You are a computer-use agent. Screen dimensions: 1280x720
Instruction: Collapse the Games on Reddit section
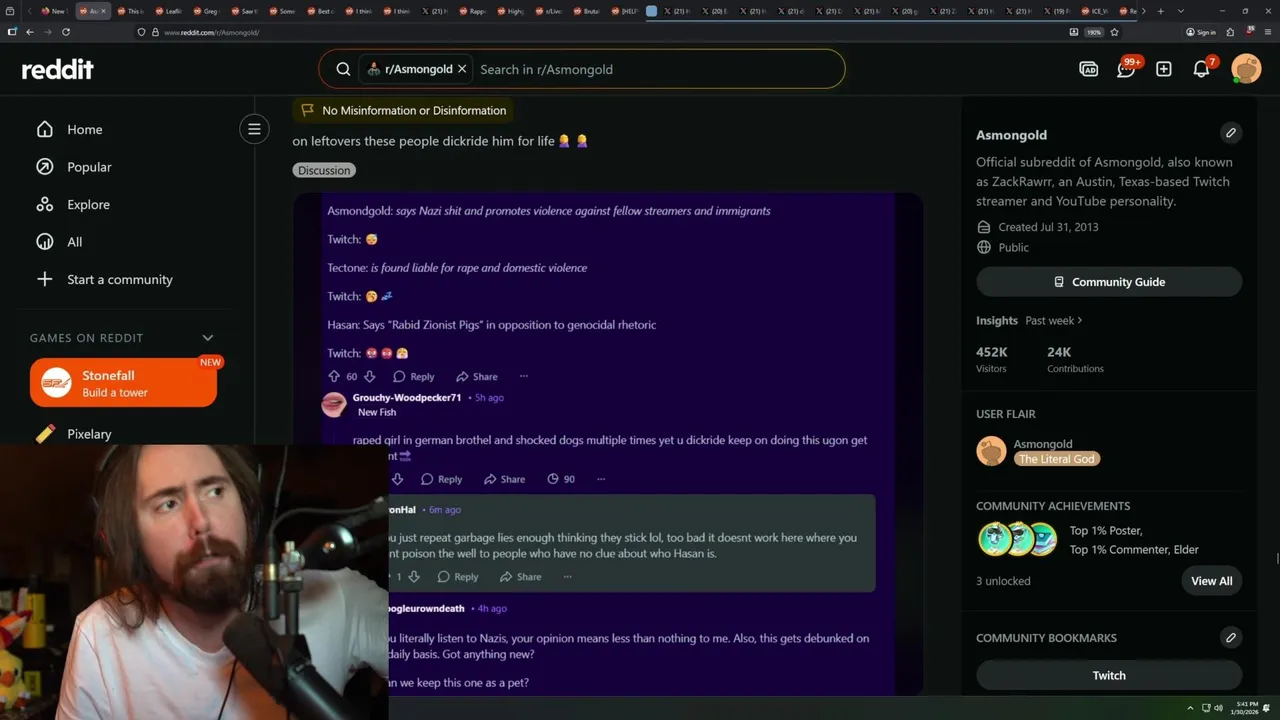coord(208,338)
